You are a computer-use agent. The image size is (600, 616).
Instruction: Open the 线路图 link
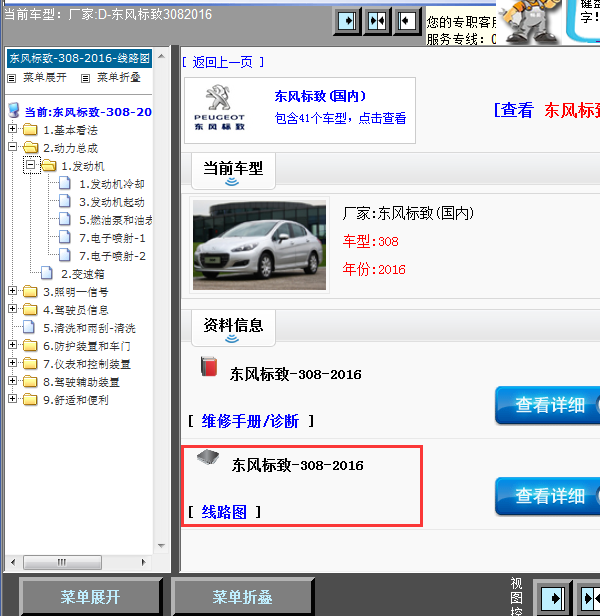224,512
